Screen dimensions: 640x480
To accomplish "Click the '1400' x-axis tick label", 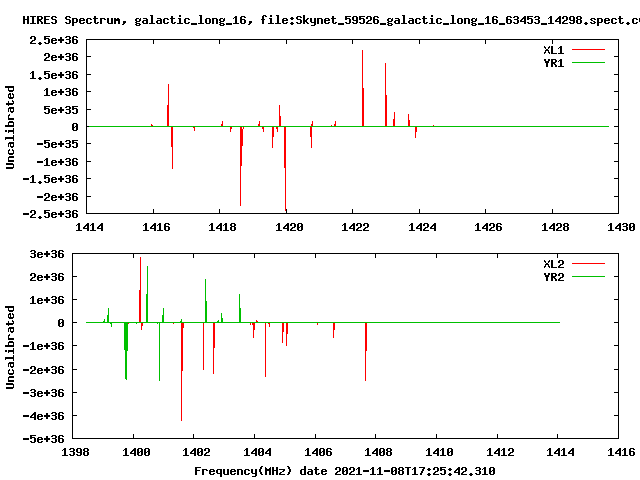I will (136, 452).
